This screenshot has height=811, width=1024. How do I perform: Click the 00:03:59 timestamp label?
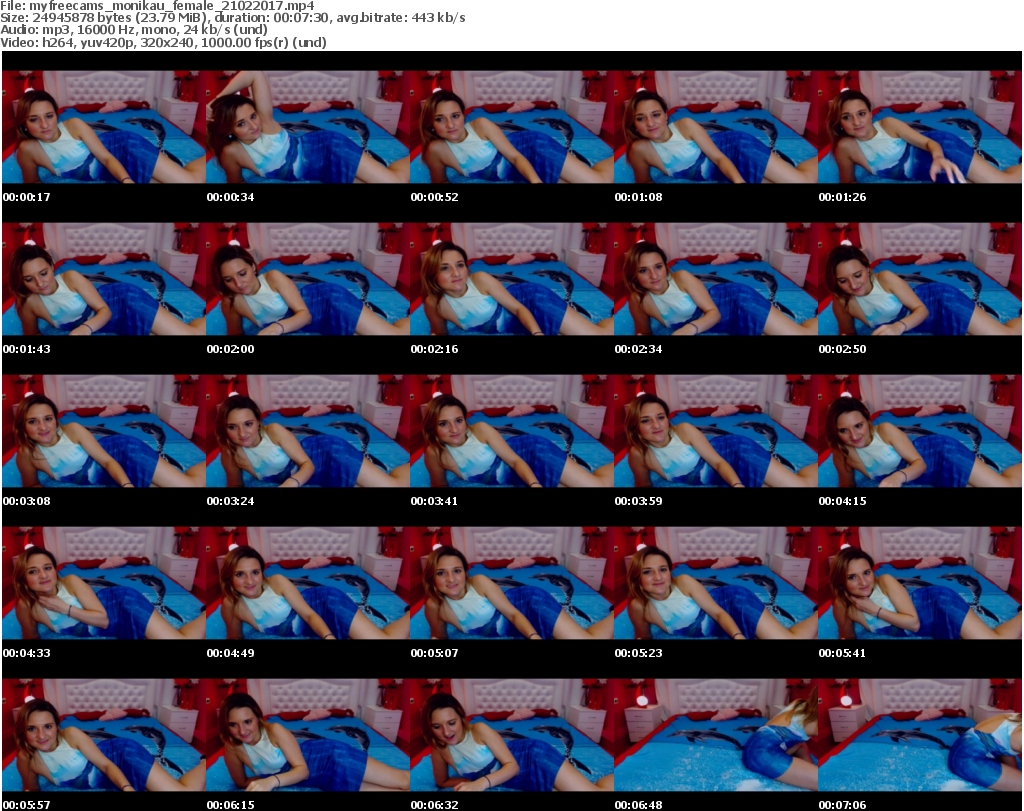(638, 501)
